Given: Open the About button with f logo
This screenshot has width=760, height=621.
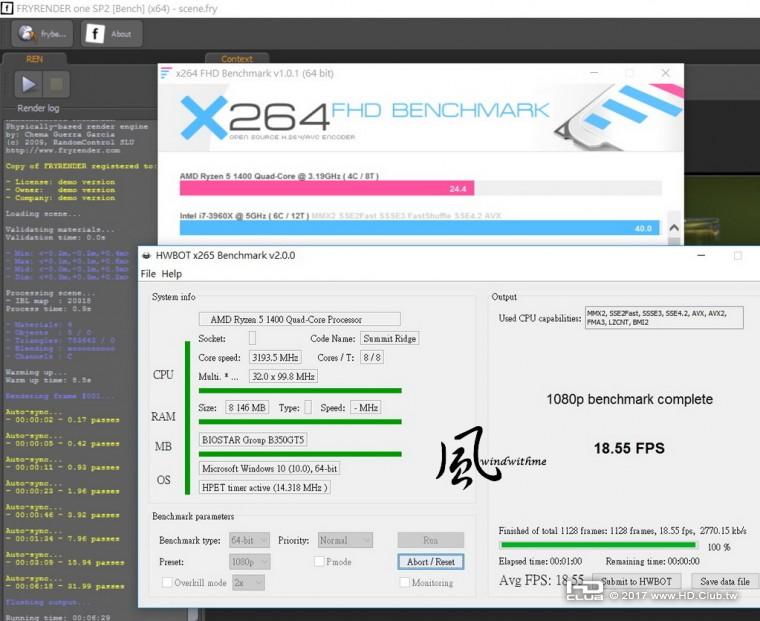Looking at the screenshot, I should click(x=110, y=33).
